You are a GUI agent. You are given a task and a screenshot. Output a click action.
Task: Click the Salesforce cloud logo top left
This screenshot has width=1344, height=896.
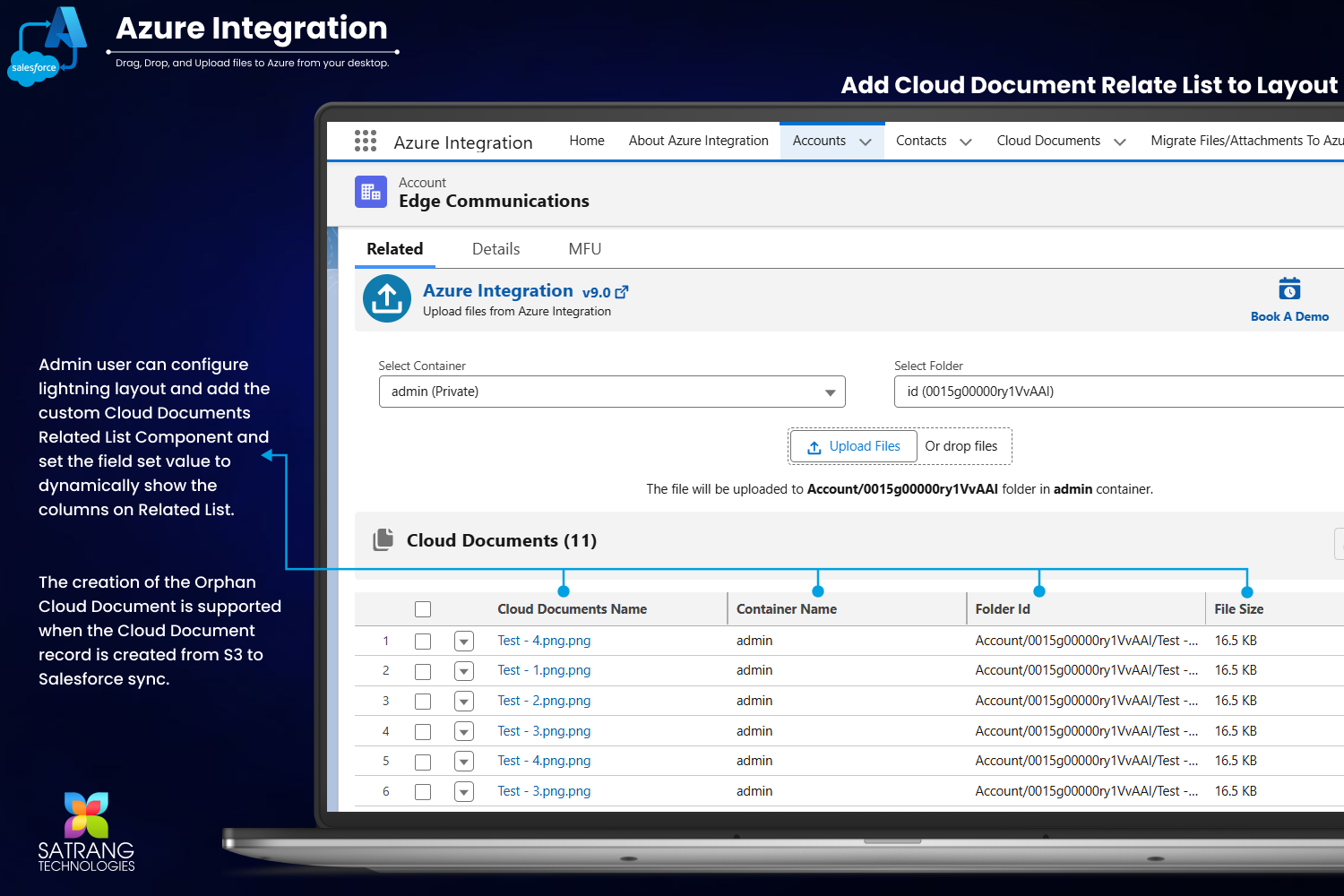(x=34, y=65)
